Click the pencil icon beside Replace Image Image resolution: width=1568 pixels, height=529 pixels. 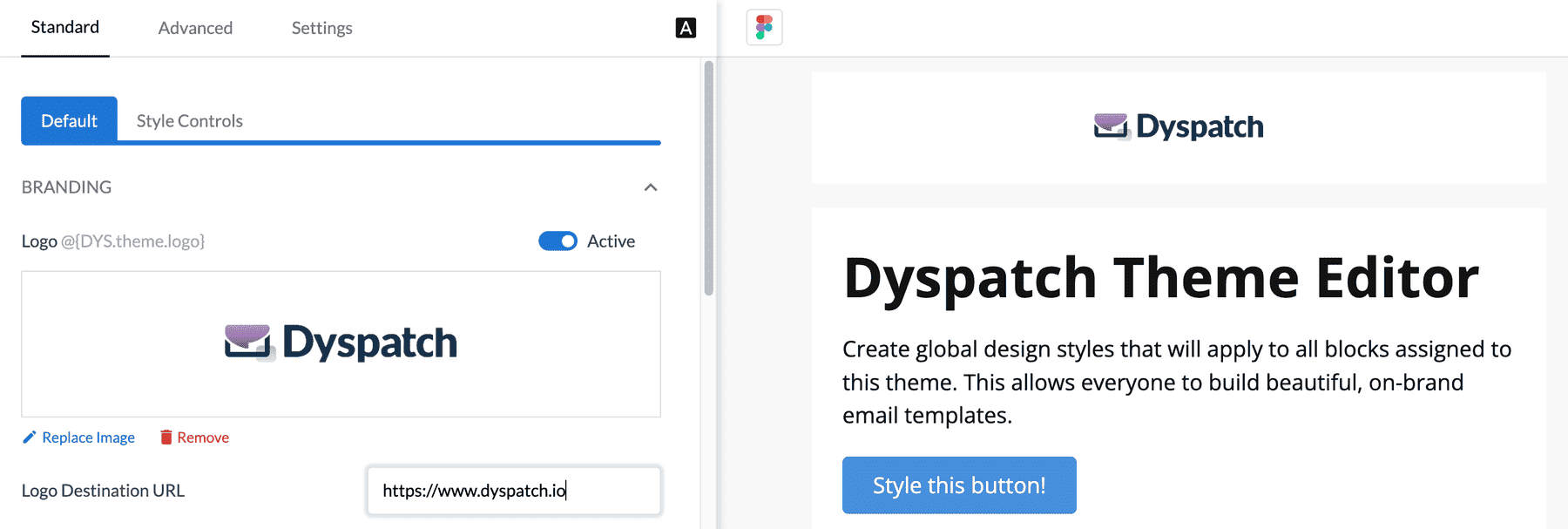click(x=29, y=437)
